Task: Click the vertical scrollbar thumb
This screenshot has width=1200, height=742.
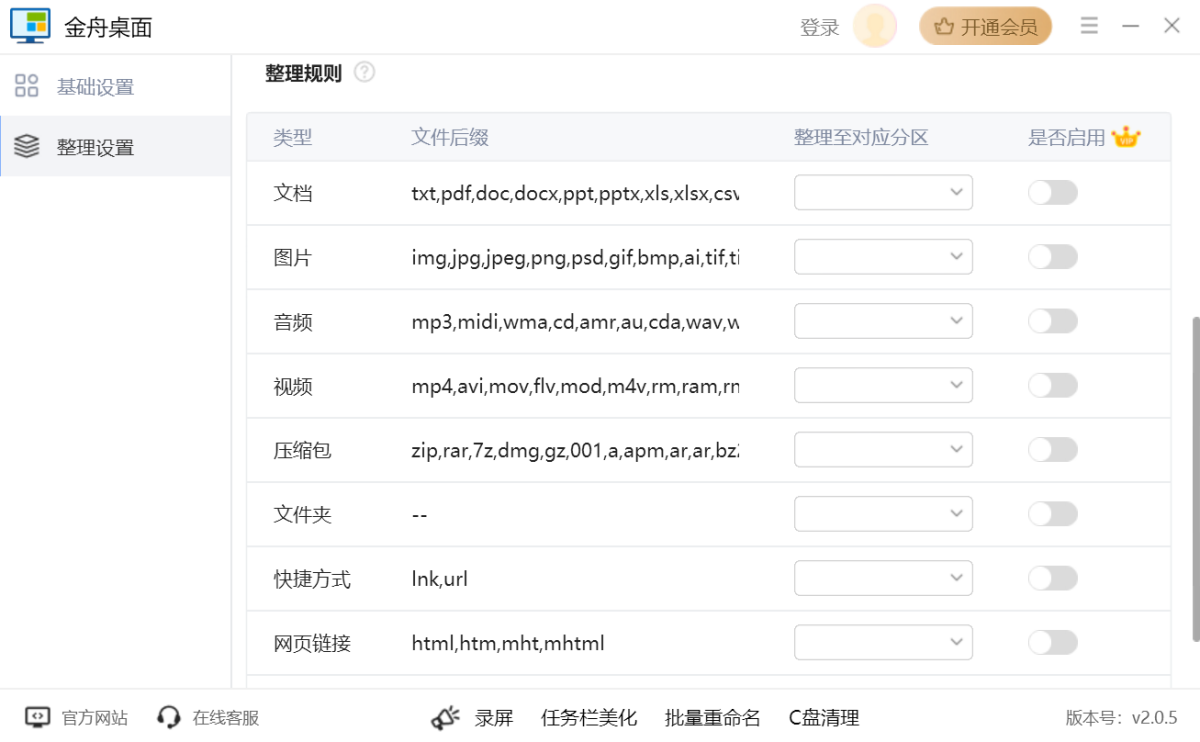Action: (1195, 479)
